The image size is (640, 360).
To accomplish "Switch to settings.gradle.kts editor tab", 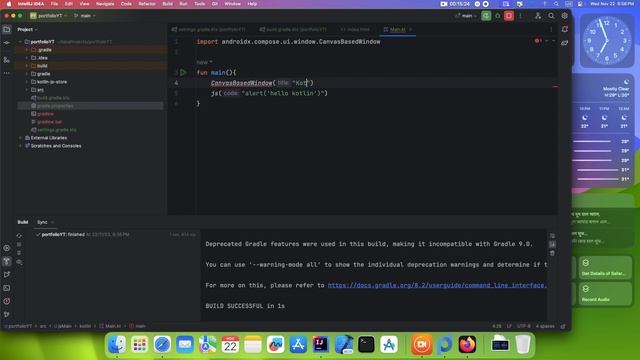I will click(x=209, y=29).
